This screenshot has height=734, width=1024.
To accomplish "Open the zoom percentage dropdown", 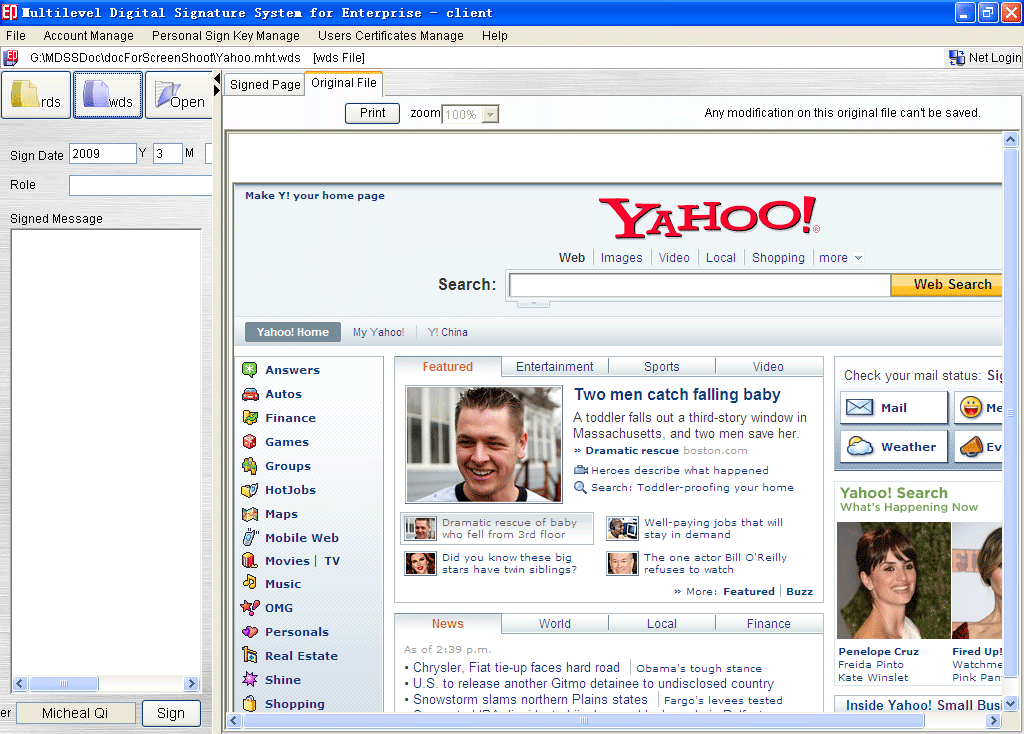I will point(491,114).
